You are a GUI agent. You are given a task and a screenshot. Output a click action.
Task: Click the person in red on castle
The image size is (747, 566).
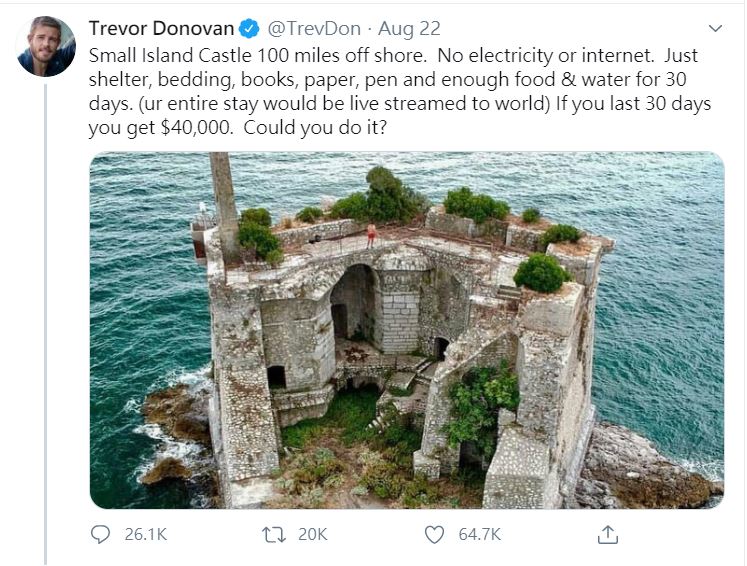pos(371,235)
